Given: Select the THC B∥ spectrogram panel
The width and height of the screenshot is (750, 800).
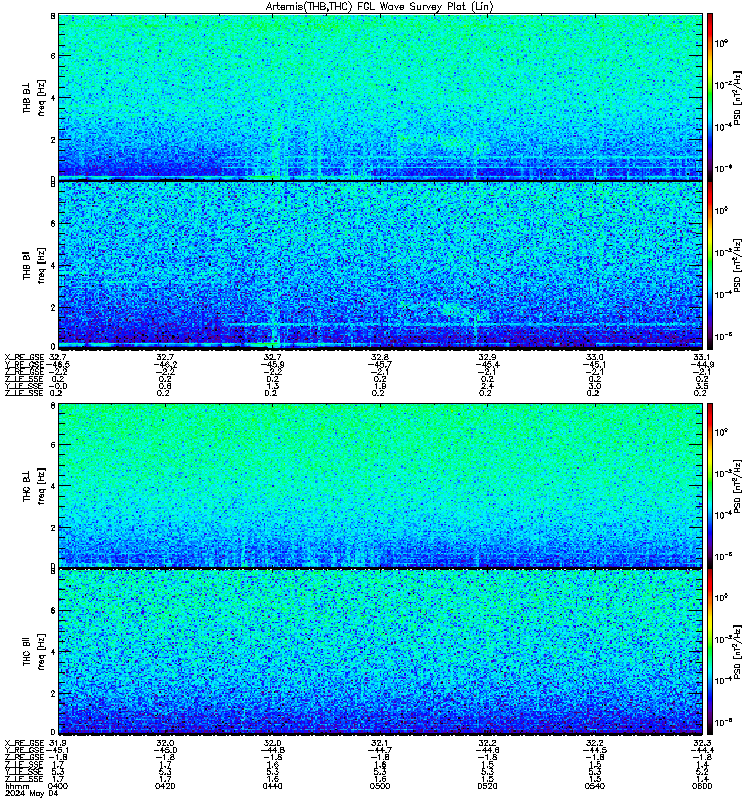Looking at the screenshot, I should [380, 652].
